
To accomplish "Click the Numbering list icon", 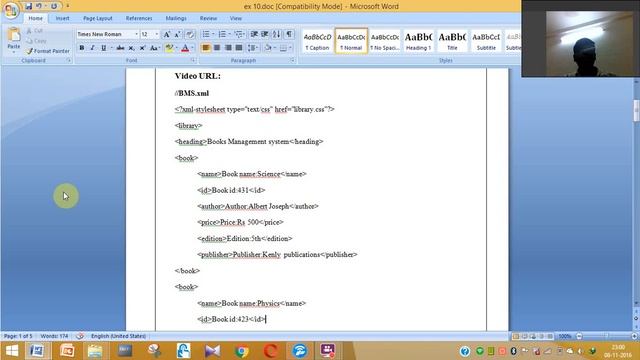I will 222,34.
